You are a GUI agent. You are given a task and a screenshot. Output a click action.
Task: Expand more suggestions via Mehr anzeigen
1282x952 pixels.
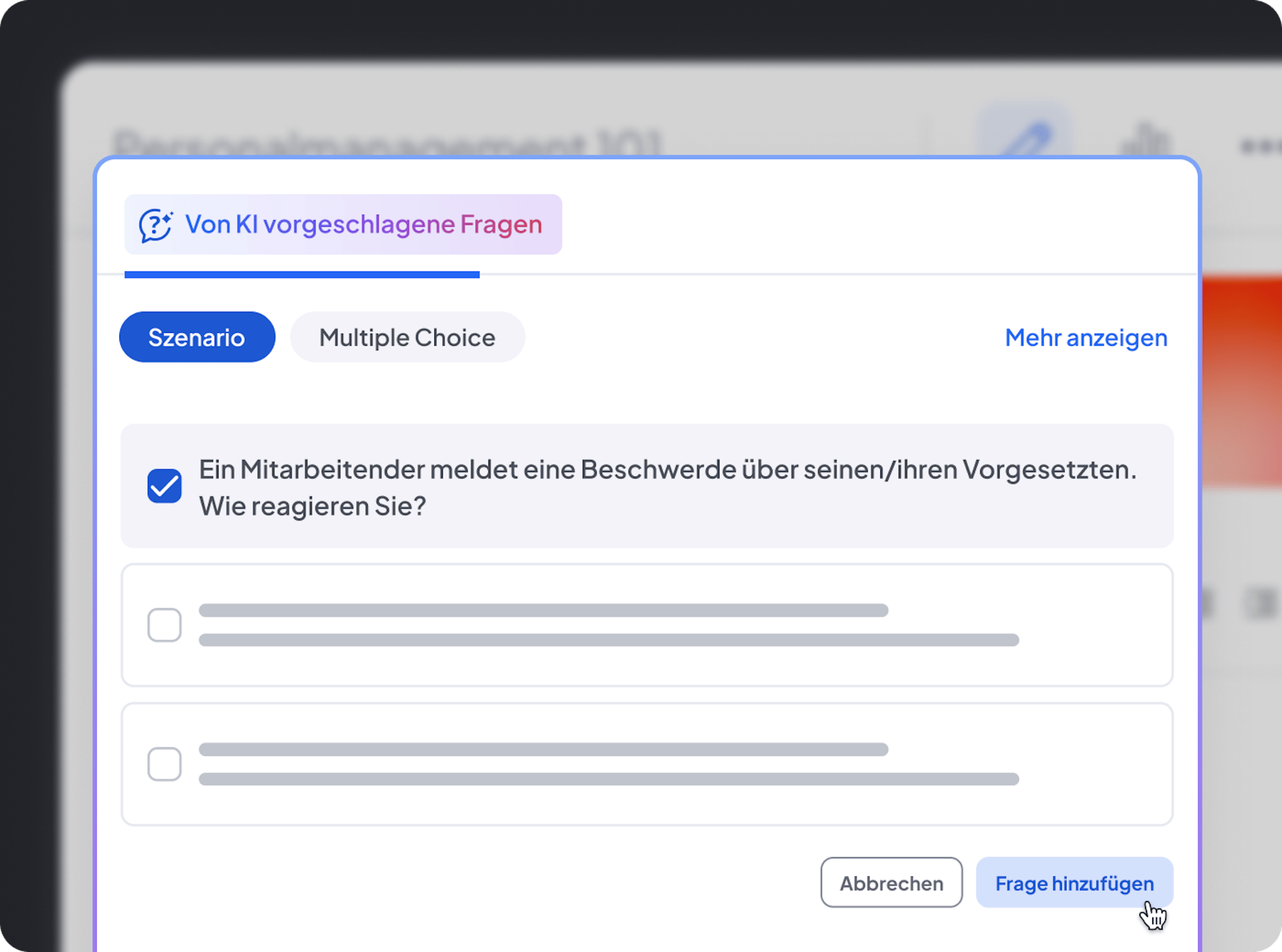point(1085,338)
